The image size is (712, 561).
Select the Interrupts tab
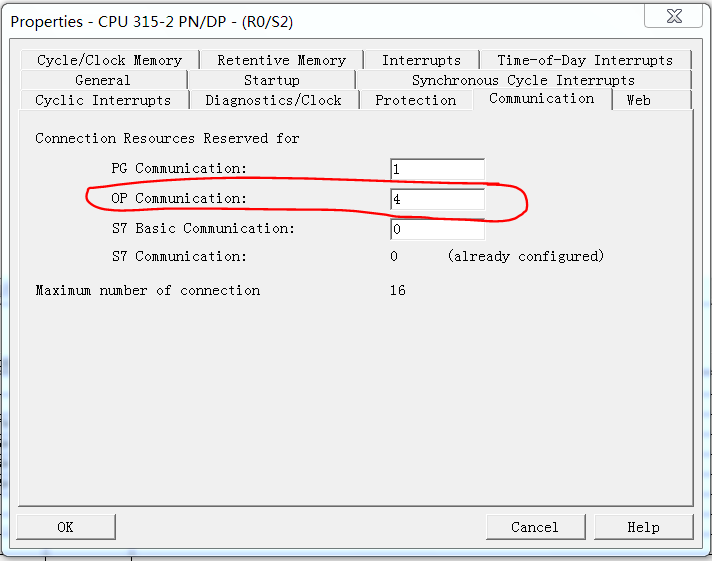[x=421, y=60]
